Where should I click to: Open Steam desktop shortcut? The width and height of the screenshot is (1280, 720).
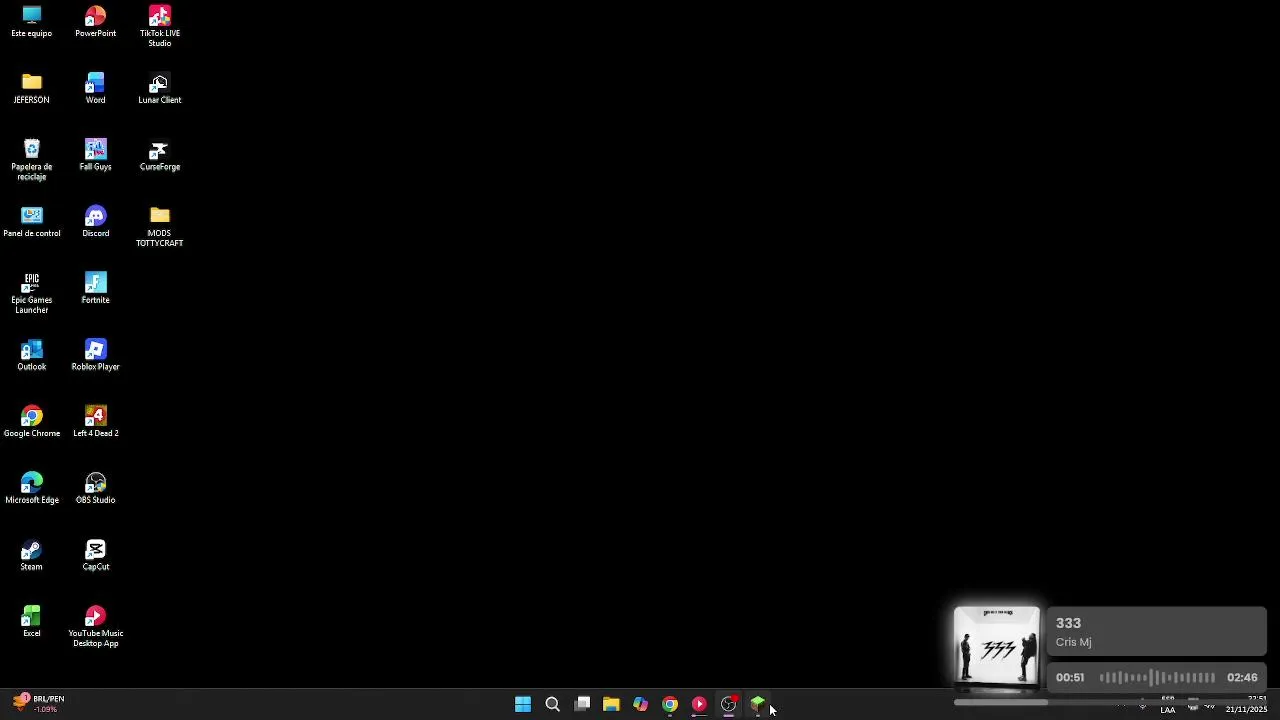31,555
